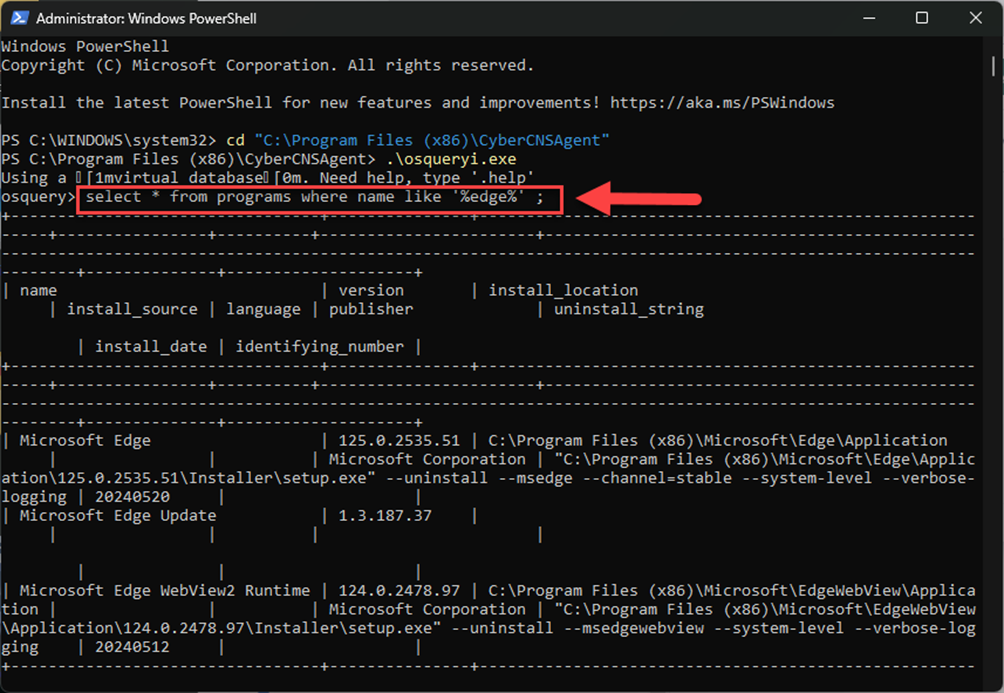Viewport: 1004px width, 693px height.
Task: Click the Microsoft Edge WebView2 Runtime entry
Action: pyautogui.click(x=165, y=591)
